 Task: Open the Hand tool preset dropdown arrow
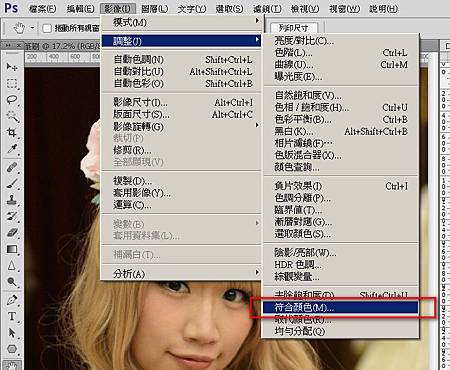[x=32, y=28]
